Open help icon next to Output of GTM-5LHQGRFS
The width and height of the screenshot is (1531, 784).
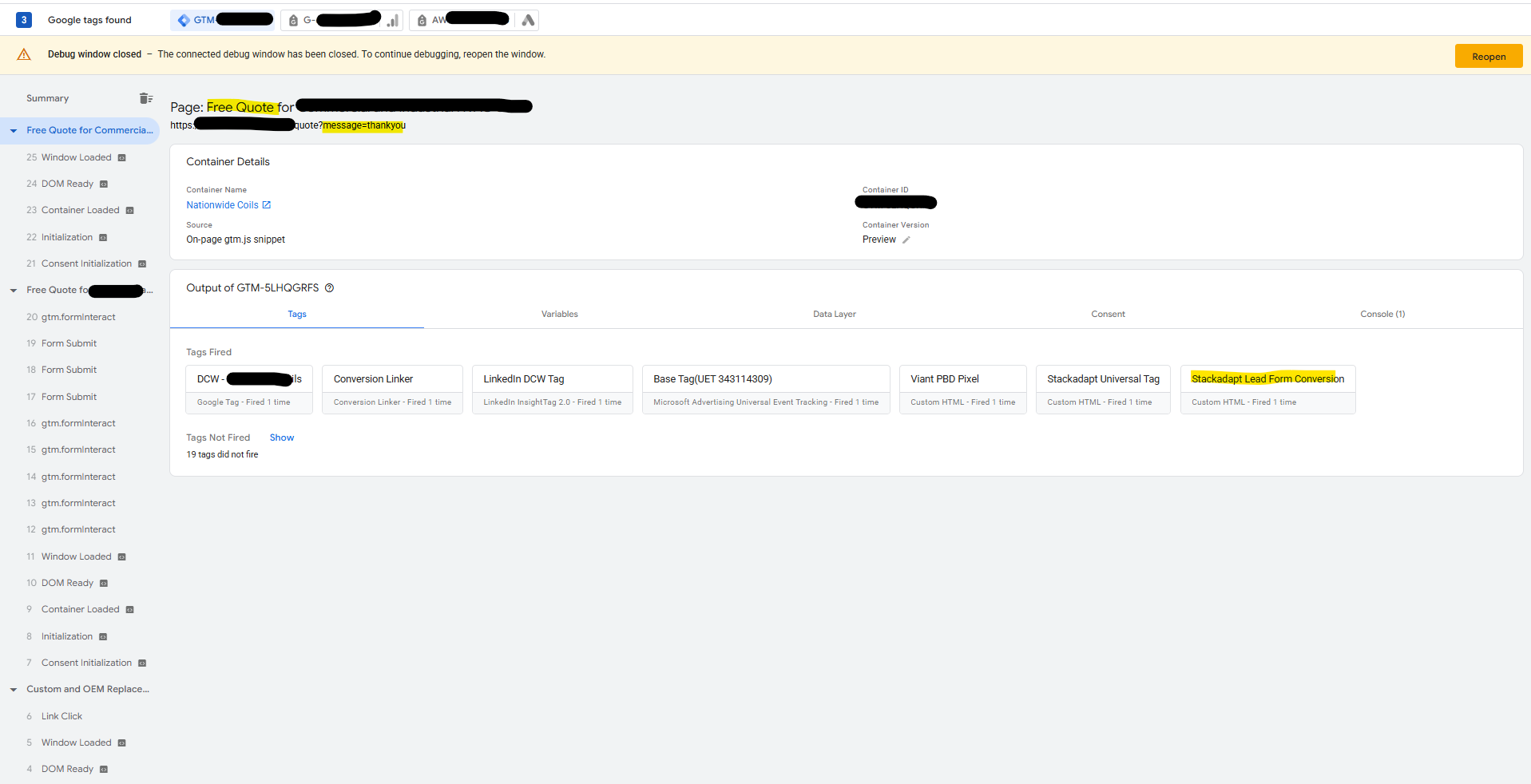click(x=329, y=288)
